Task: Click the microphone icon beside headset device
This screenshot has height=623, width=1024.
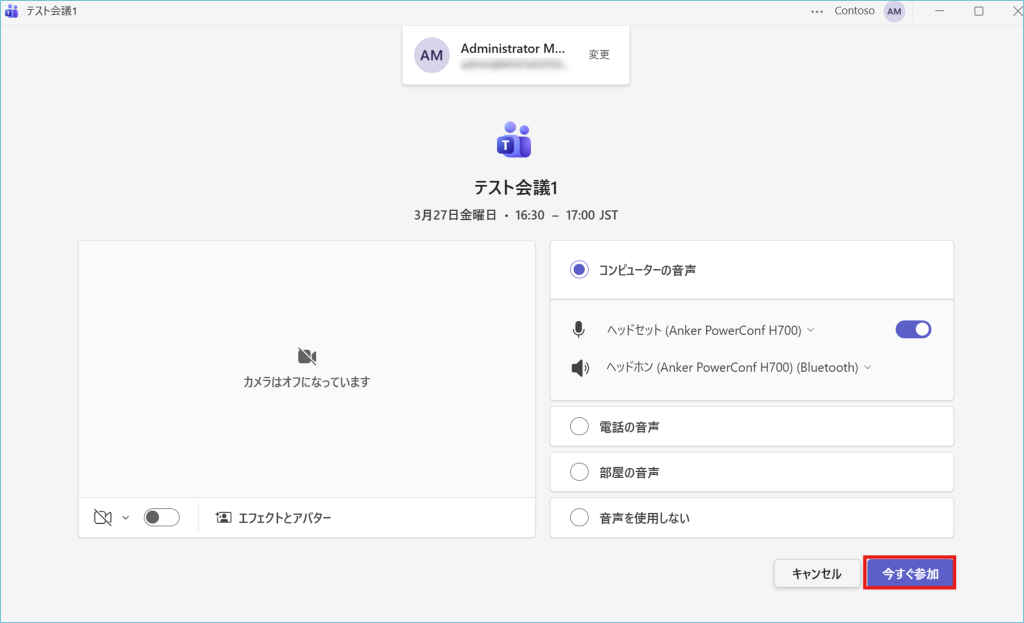Action: [x=579, y=330]
